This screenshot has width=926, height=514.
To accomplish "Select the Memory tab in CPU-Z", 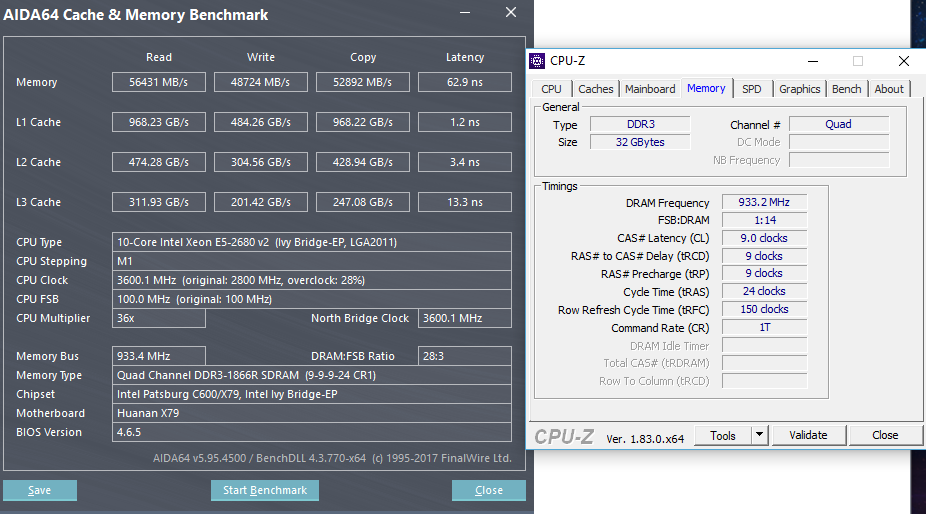I will point(706,88).
